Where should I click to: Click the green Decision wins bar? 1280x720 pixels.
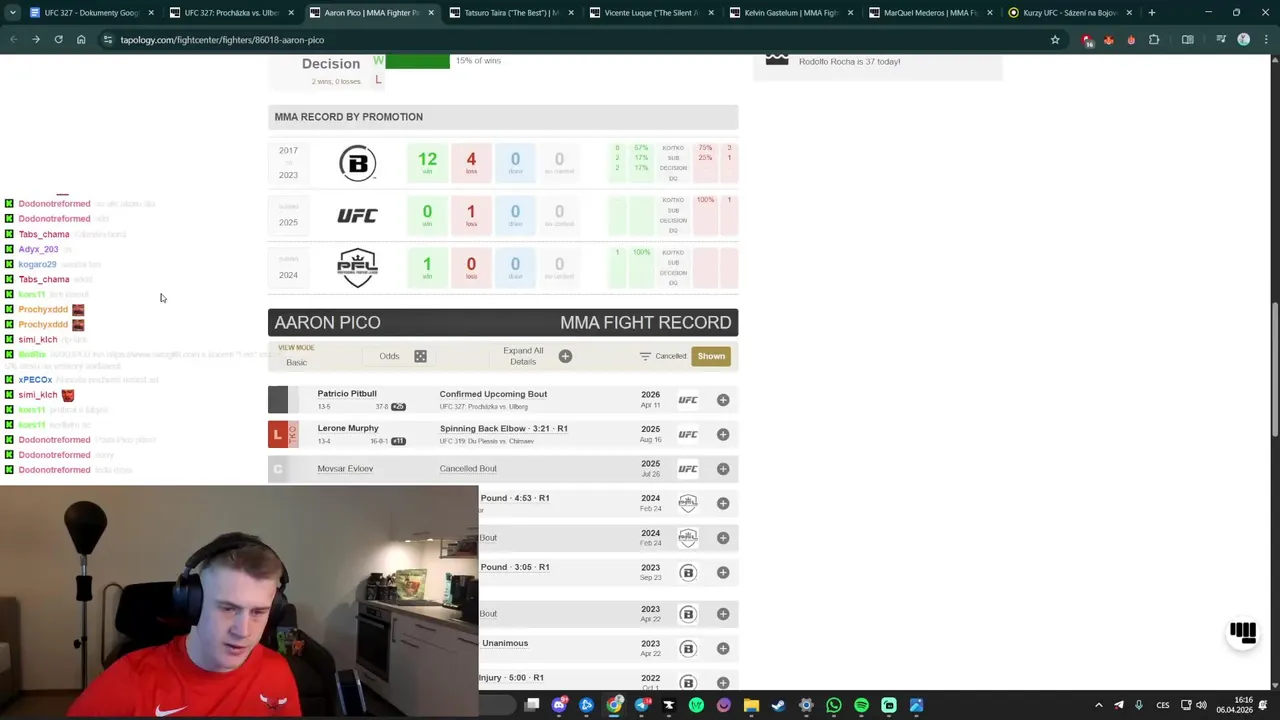(418, 62)
